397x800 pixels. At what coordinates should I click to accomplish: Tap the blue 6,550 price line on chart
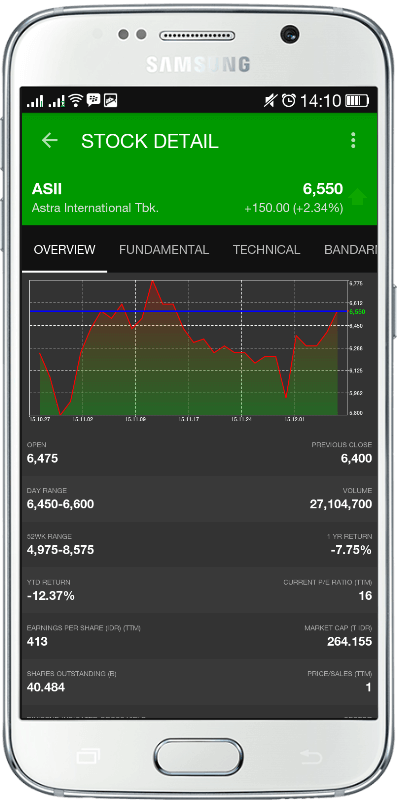188,311
